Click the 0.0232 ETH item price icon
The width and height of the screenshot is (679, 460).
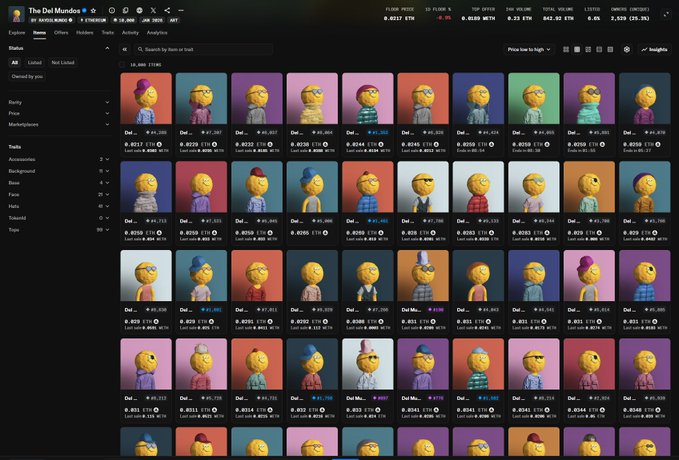pyautogui.click(x=270, y=144)
